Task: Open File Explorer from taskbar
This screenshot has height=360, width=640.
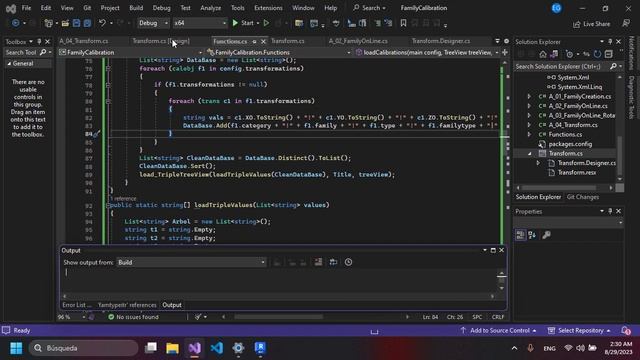Action: 172,348
